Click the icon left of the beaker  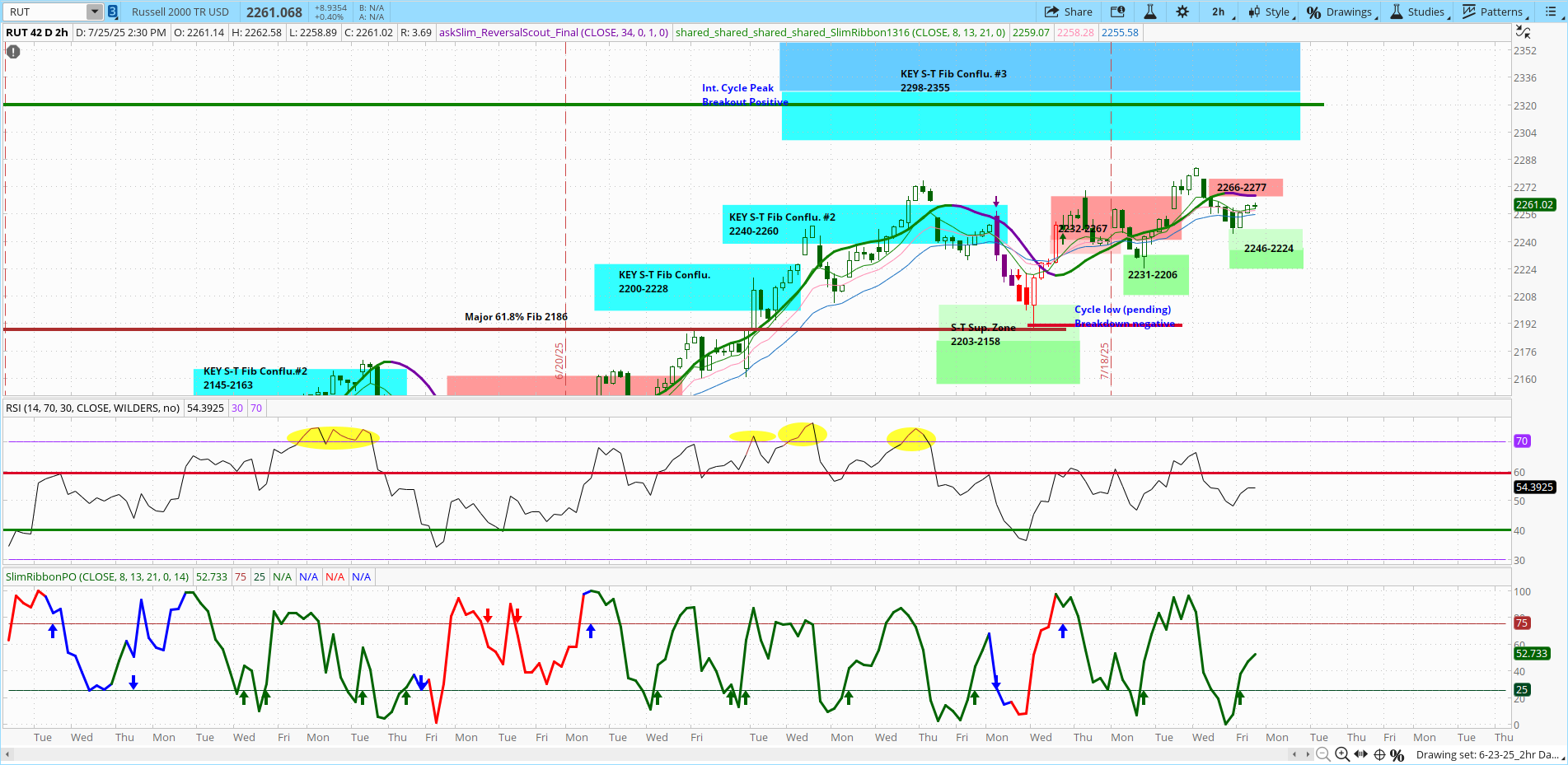pos(1117,12)
